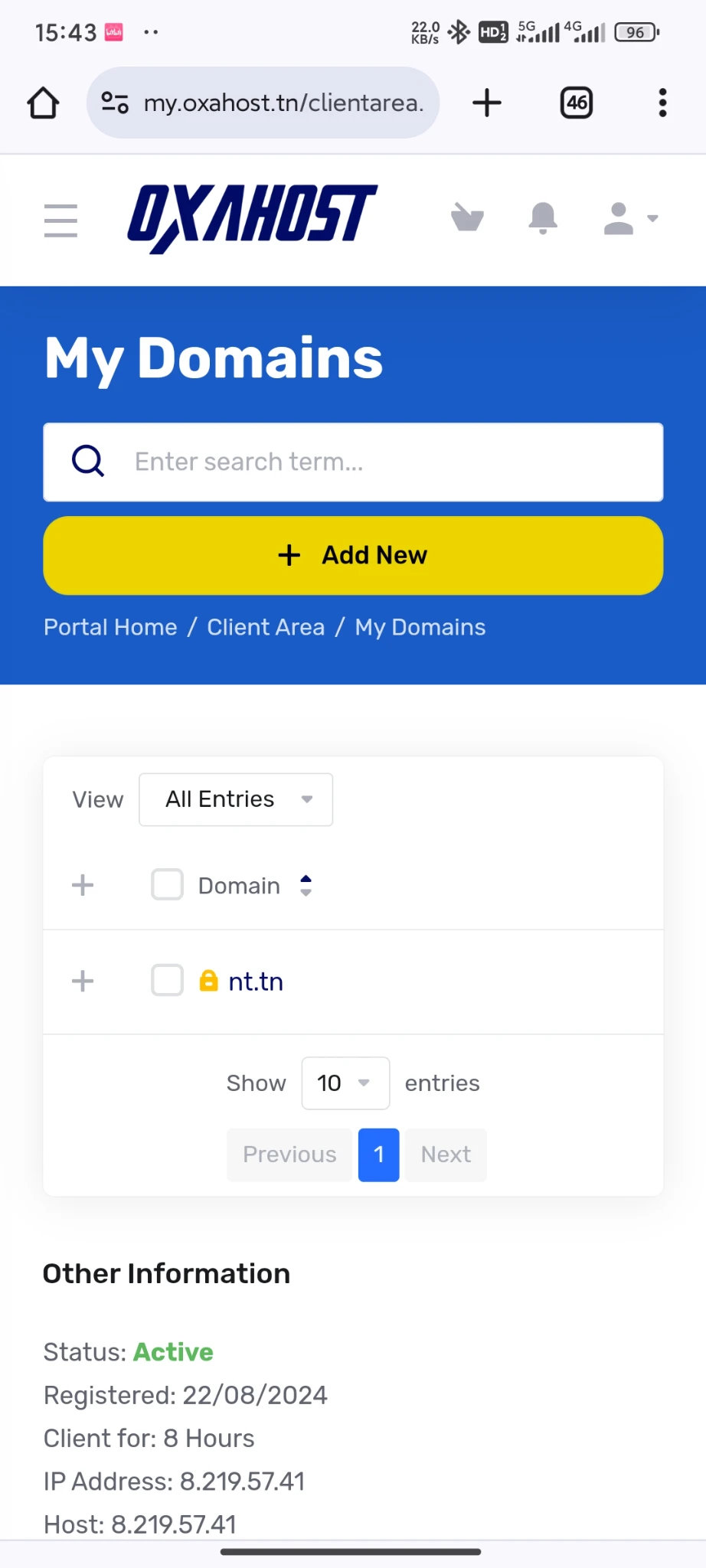
Task: Focus the domain search term field
Action: pyautogui.click(x=383, y=462)
